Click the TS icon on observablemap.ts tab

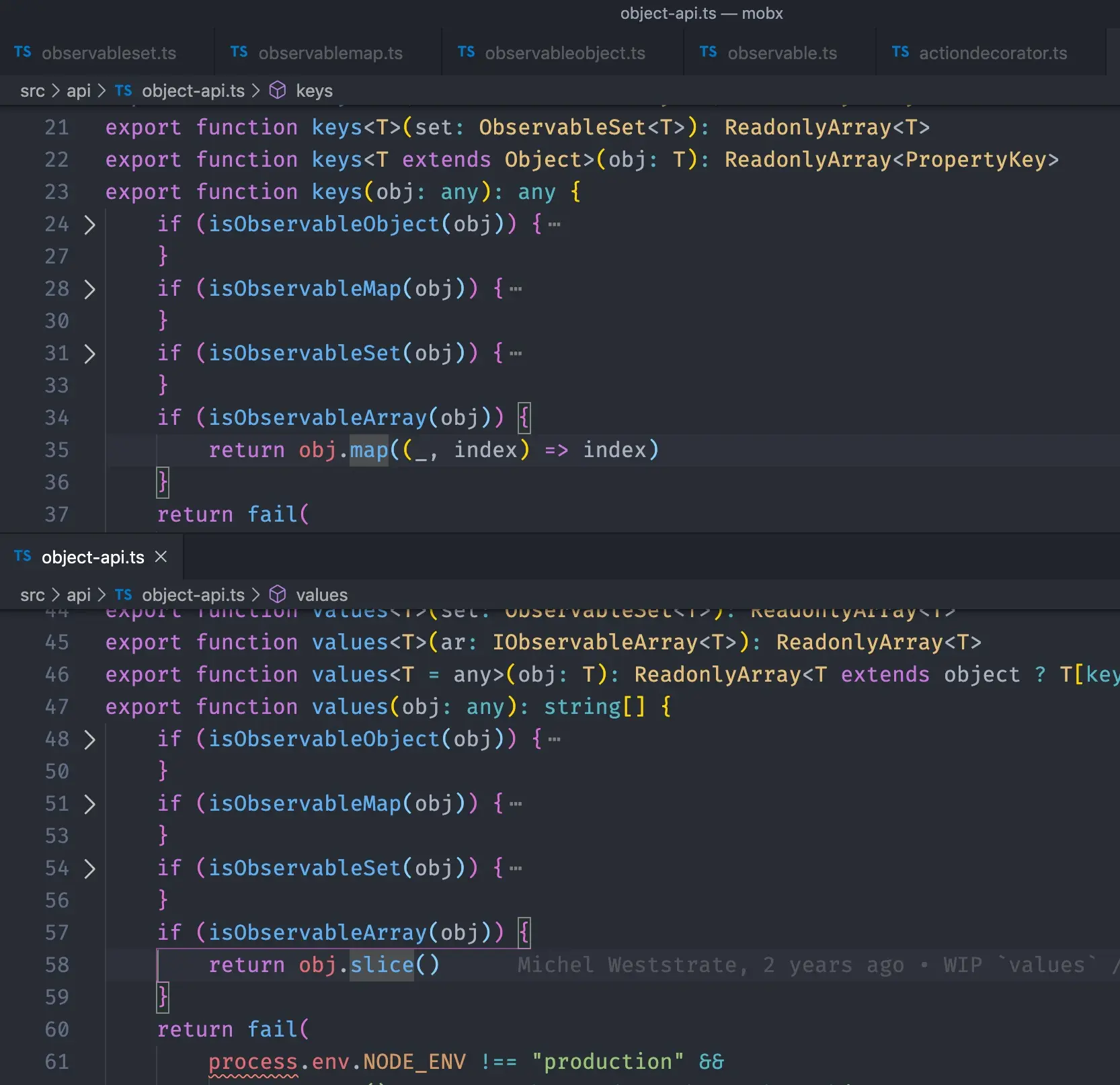tap(238, 52)
